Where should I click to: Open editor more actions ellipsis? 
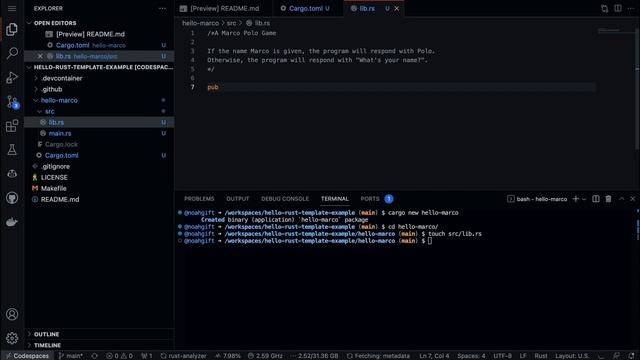[631, 8]
